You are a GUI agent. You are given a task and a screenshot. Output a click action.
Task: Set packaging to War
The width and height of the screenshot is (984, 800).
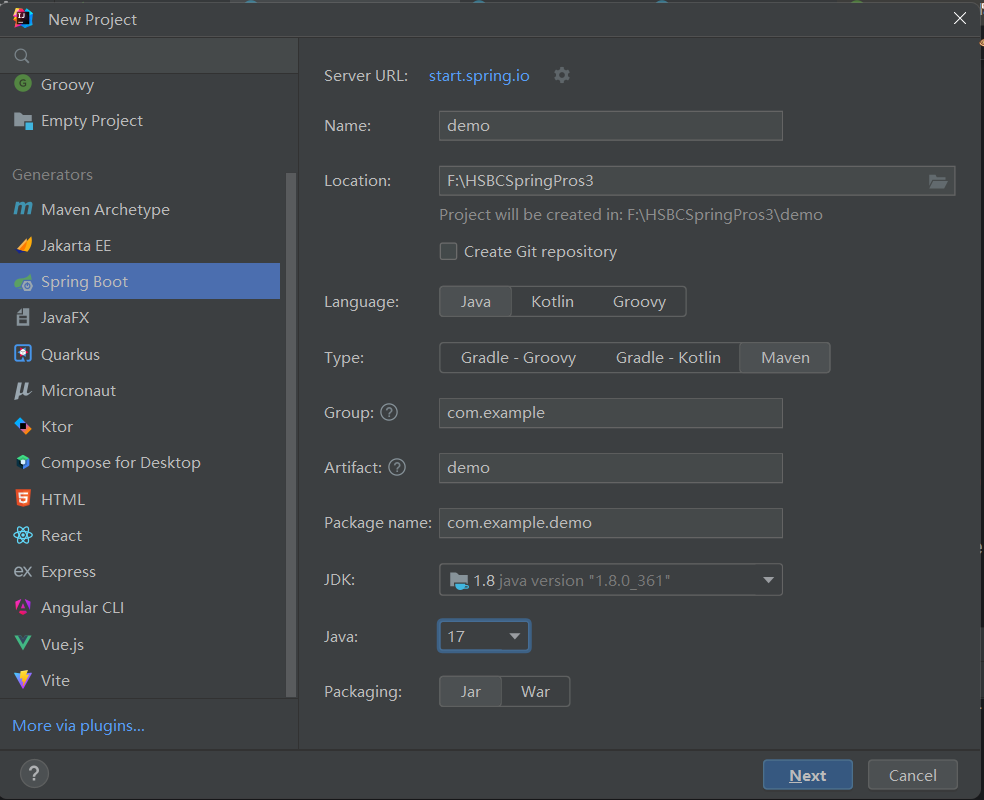(x=535, y=692)
